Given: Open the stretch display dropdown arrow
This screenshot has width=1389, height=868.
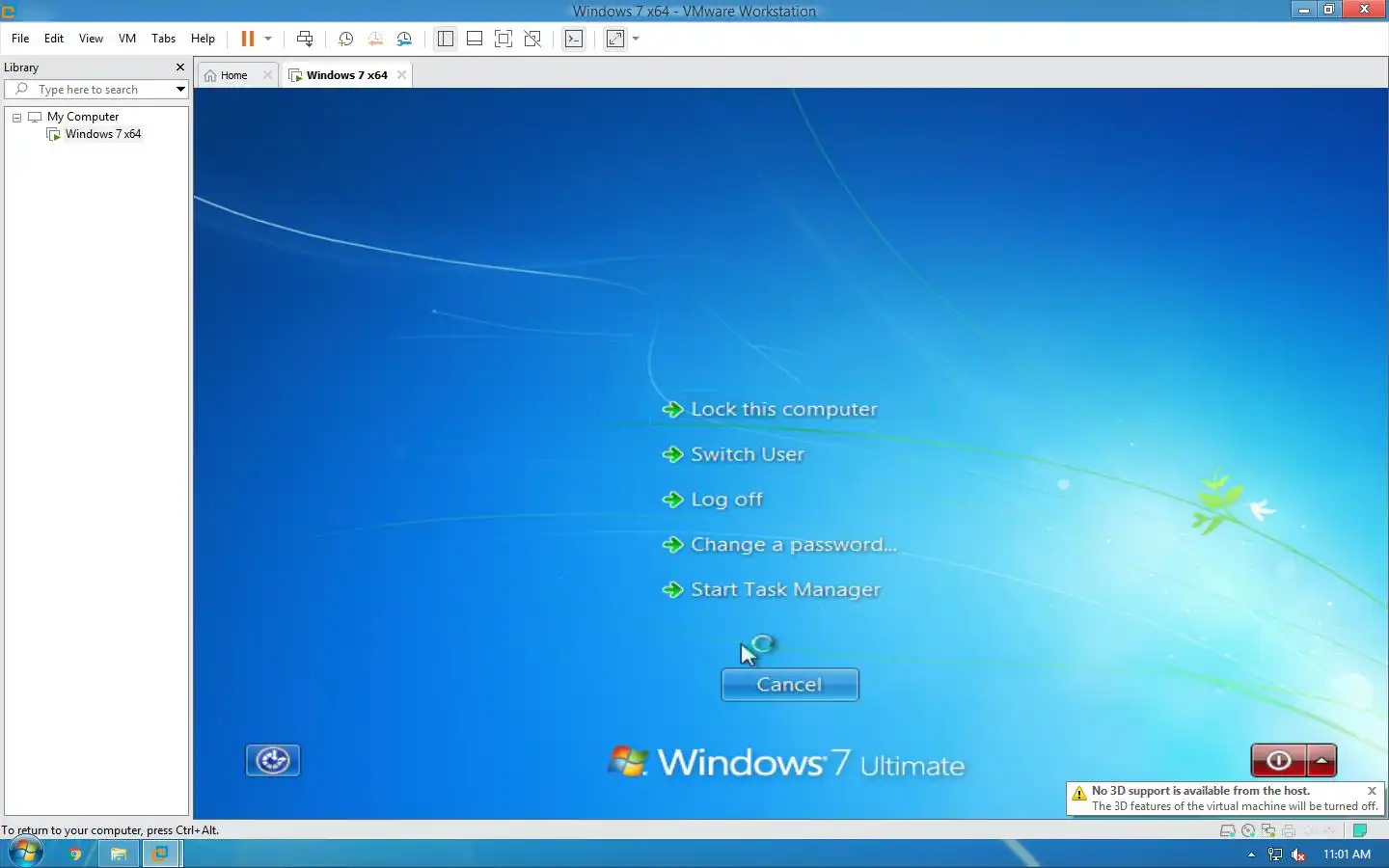Looking at the screenshot, I should 636,39.
